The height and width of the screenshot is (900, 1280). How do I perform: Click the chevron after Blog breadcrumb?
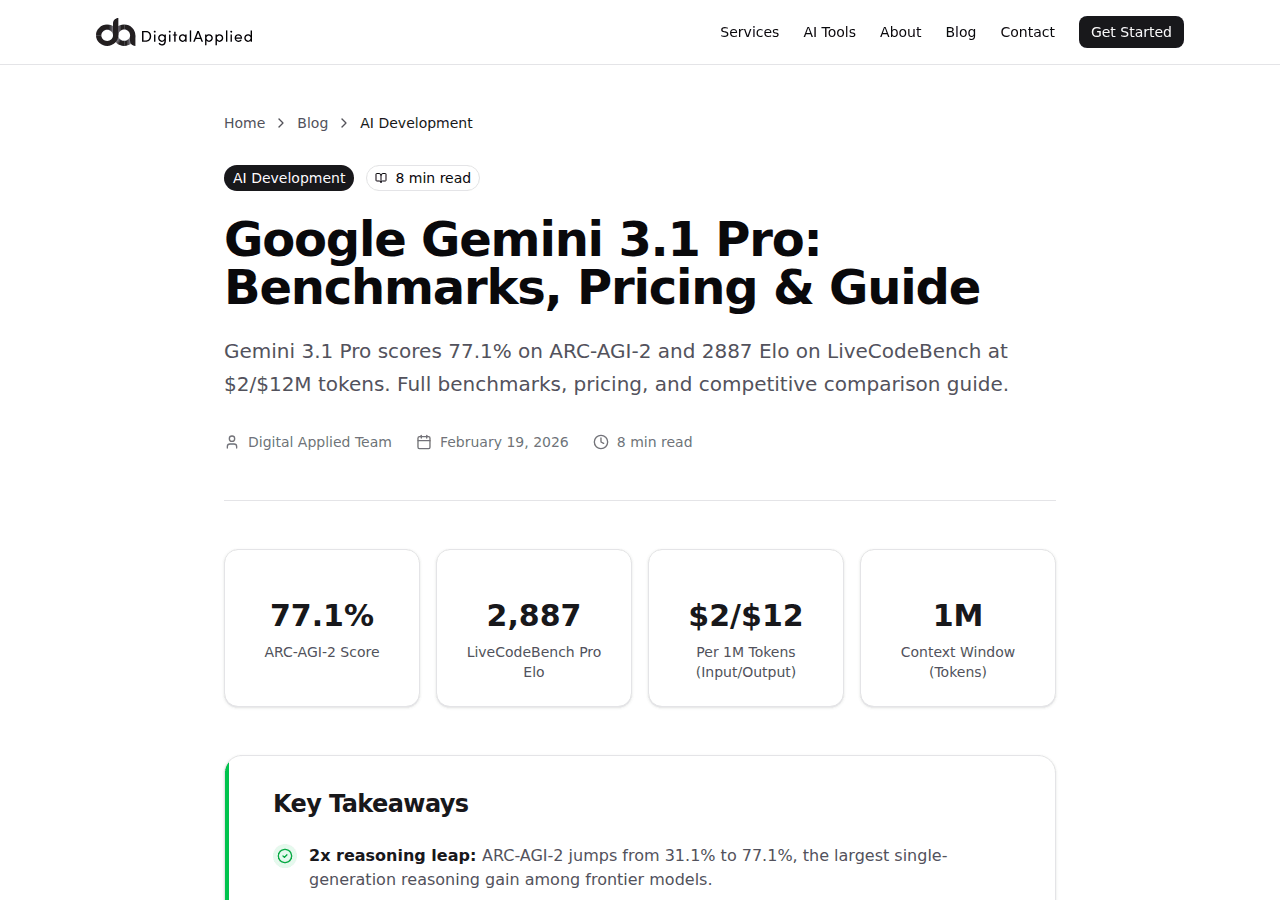pos(343,122)
